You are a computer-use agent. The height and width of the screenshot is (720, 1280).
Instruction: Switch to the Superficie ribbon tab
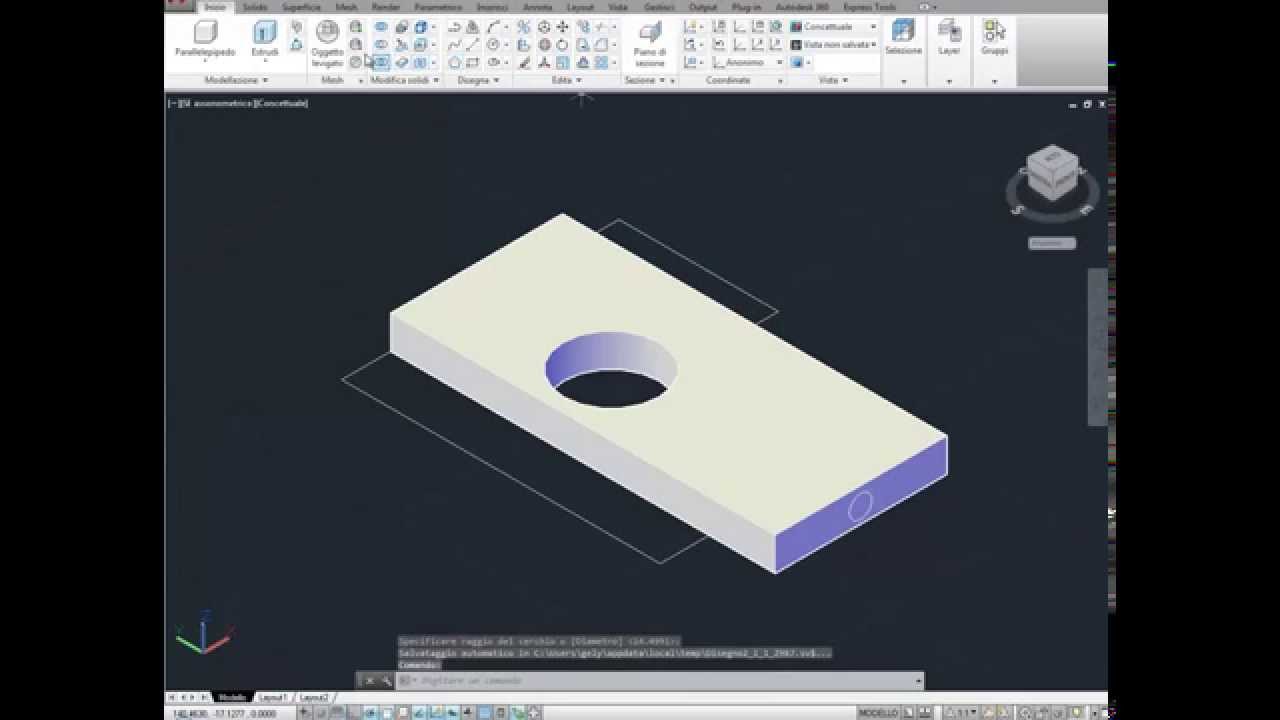coord(301,7)
